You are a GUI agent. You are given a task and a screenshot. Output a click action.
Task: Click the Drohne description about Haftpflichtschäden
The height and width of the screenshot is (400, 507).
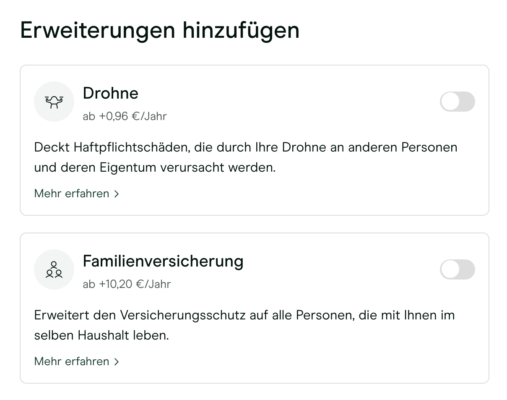246,157
